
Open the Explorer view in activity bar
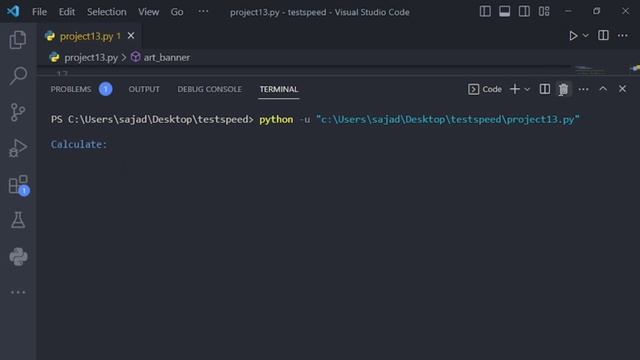18,40
